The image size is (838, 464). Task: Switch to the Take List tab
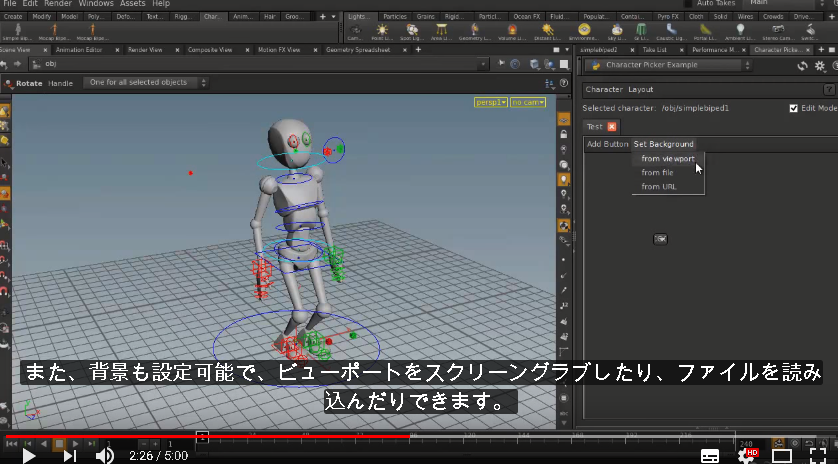point(654,50)
